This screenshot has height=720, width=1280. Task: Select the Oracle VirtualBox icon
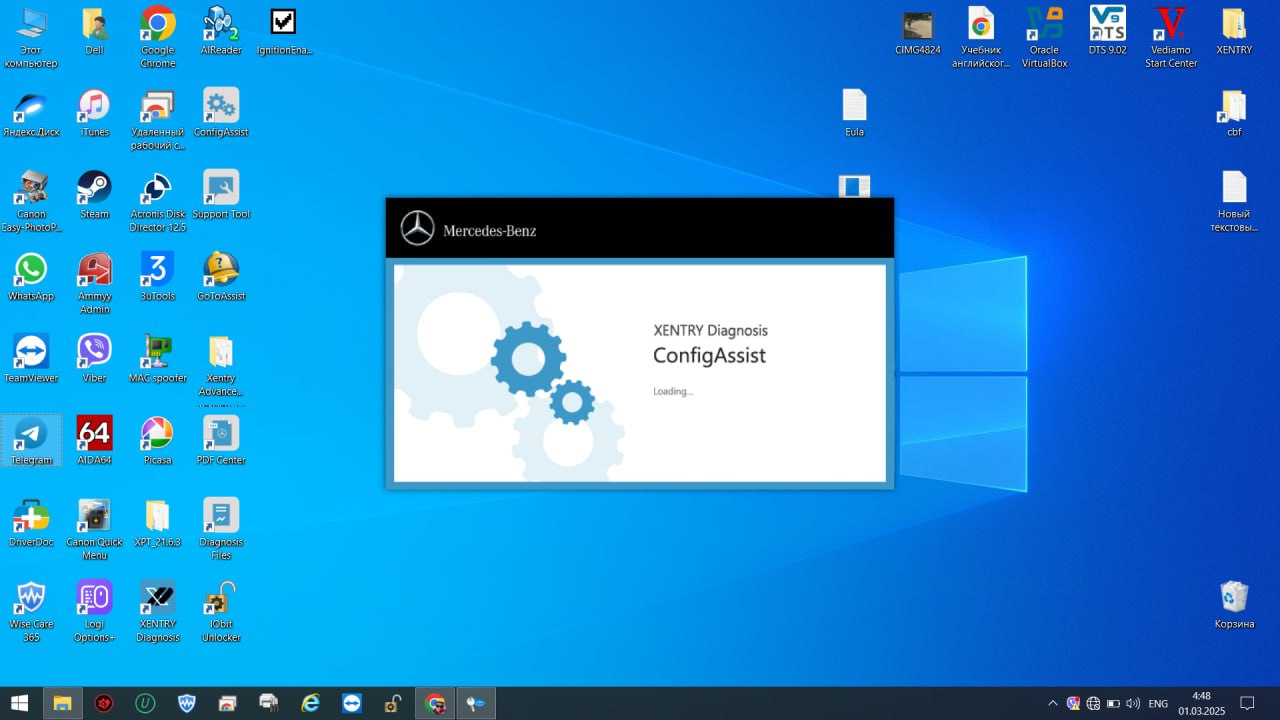point(1044,25)
